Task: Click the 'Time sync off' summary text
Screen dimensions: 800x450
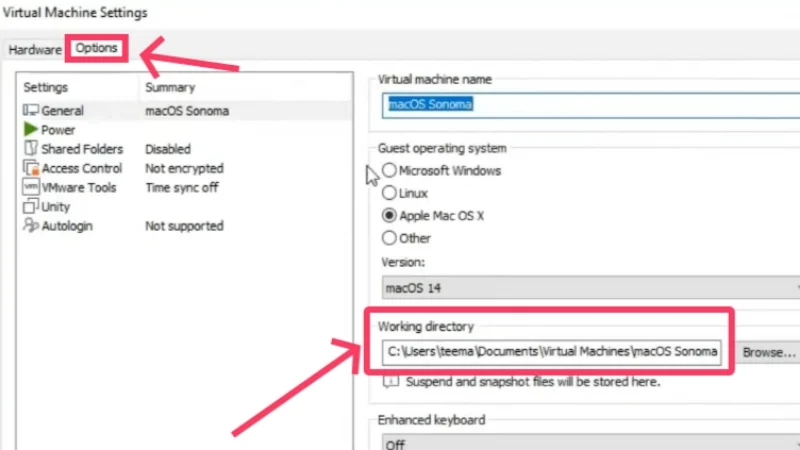Action: click(x=182, y=188)
